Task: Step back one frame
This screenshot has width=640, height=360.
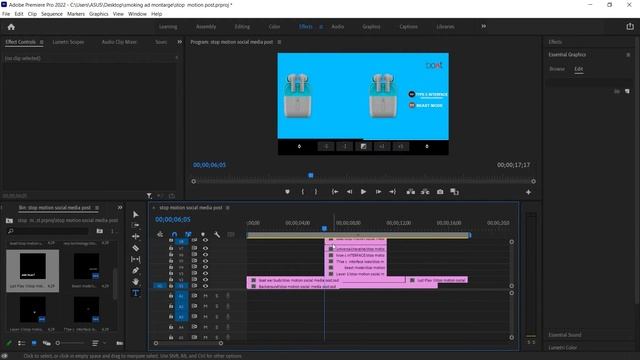Action: [x=349, y=192]
